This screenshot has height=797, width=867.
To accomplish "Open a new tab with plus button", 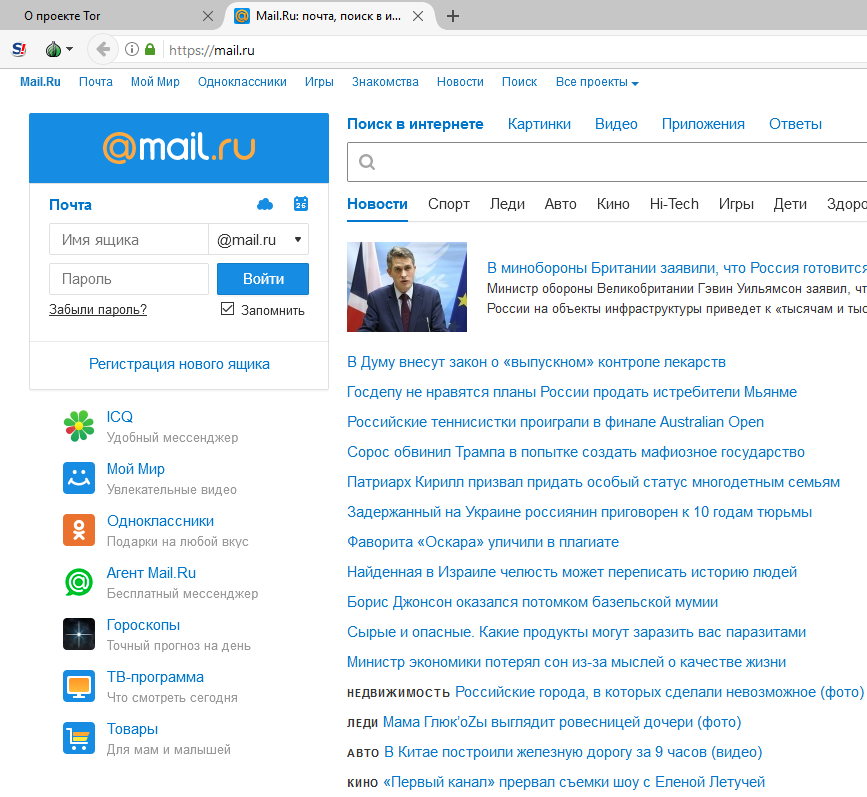I will [453, 16].
